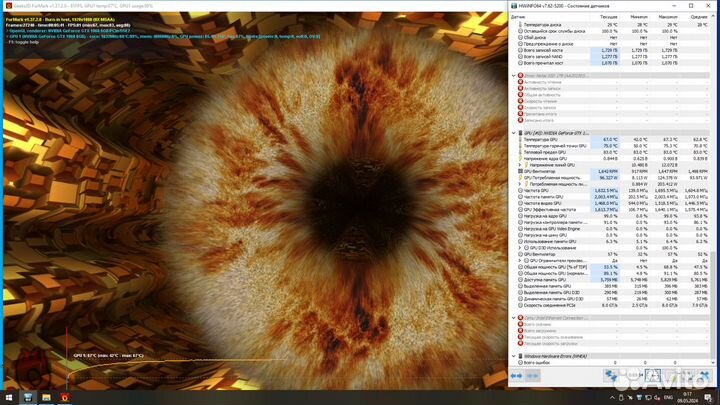
Task: Collapse the Windows Hardware Errors (WHEA) group
Action: (513, 355)
